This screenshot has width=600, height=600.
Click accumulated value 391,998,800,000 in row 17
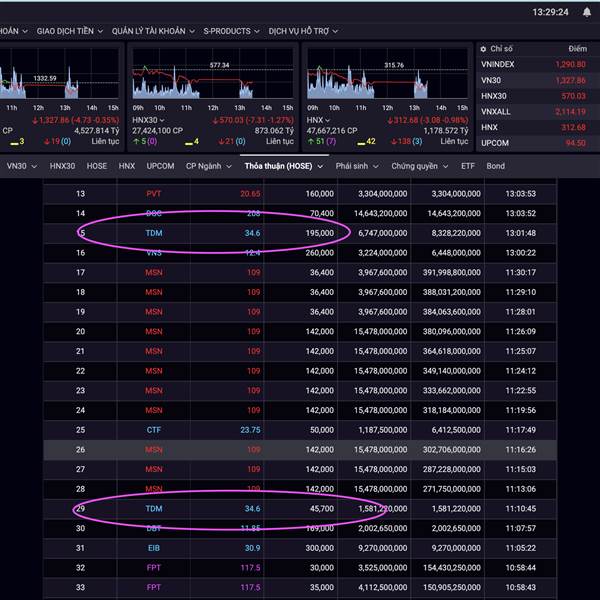point(452,272)
